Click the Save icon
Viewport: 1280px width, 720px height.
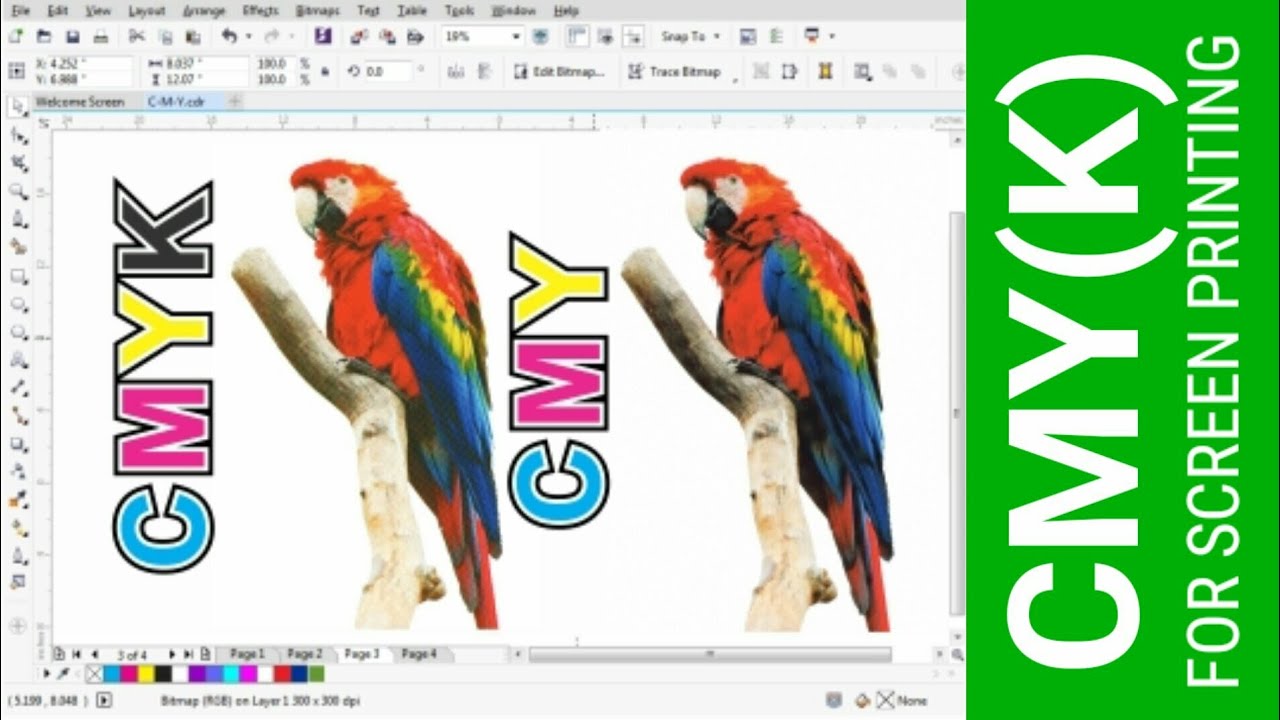pos(72,36)
